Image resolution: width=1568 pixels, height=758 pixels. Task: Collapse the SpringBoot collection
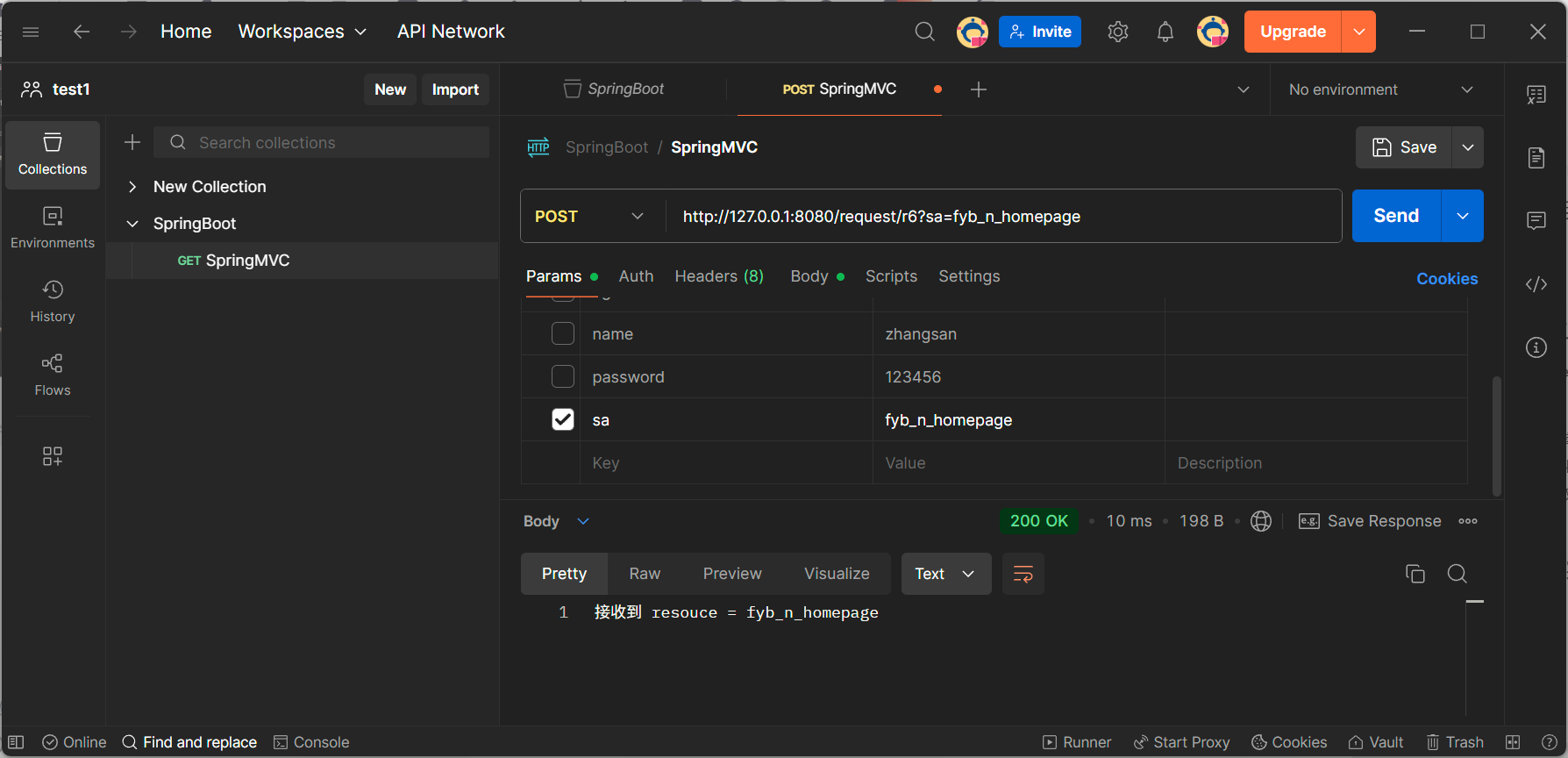click(x=132, y=224)
